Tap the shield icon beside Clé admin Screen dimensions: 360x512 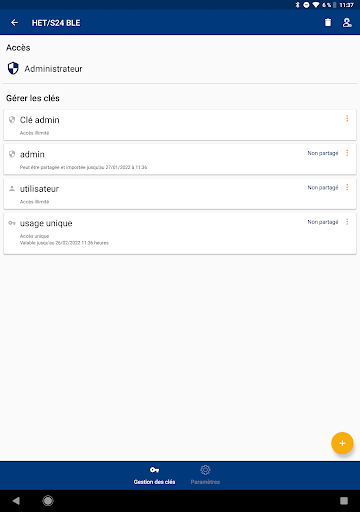point(12,120)
